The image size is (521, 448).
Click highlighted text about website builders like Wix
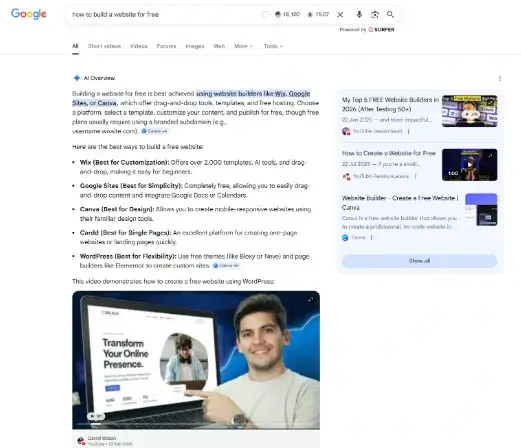point(191,98)
